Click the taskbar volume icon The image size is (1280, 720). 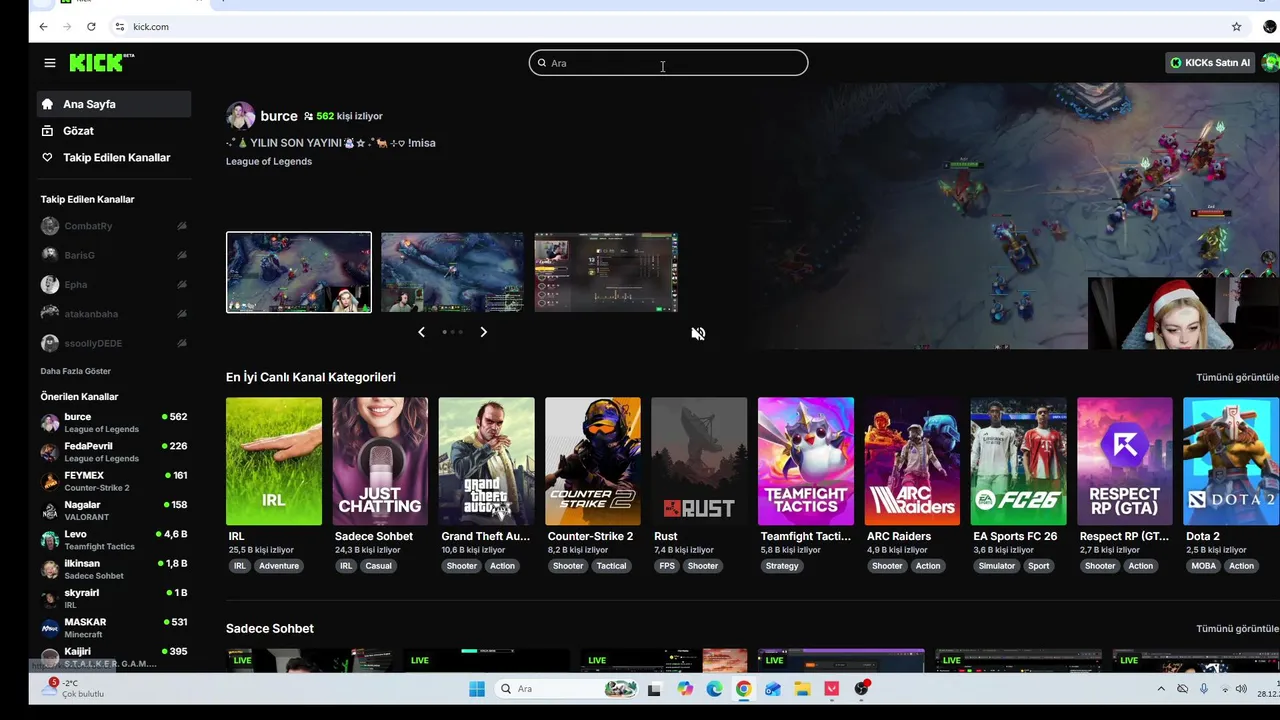tap(1241, 689)
